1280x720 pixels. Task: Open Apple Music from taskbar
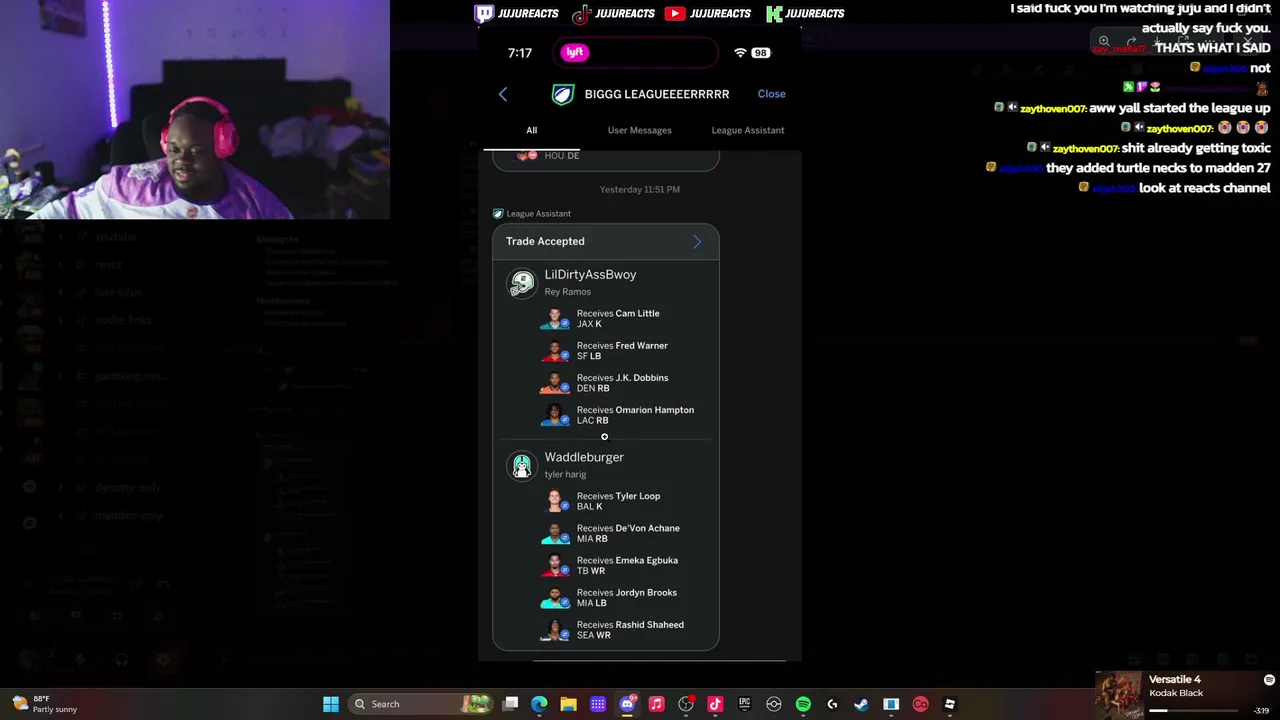[656, 704]
